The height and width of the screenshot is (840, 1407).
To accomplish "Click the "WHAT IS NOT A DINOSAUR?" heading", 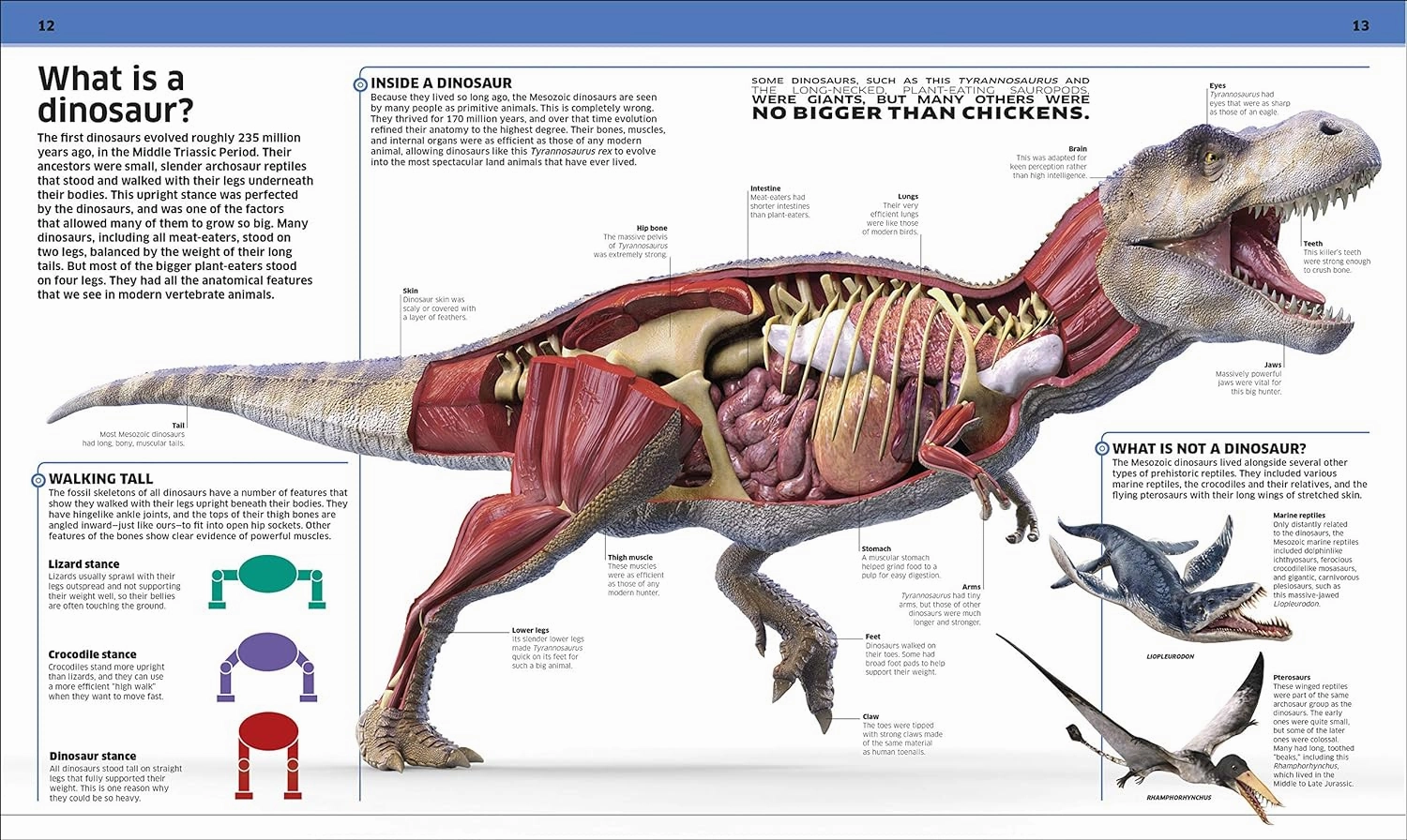I will click(x=1209, y=448).
